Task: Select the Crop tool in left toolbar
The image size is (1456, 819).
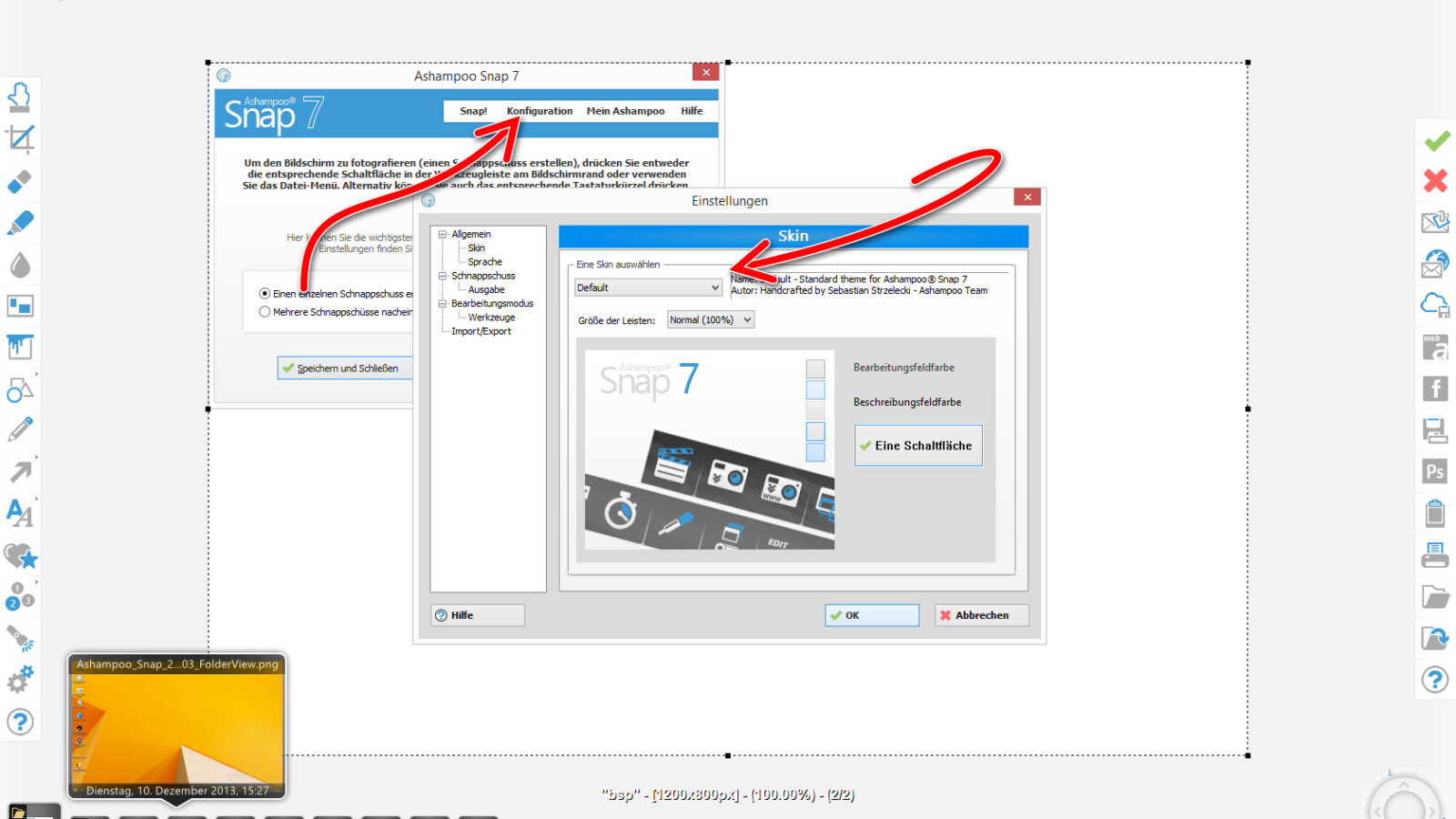Action: coord(20,138)
